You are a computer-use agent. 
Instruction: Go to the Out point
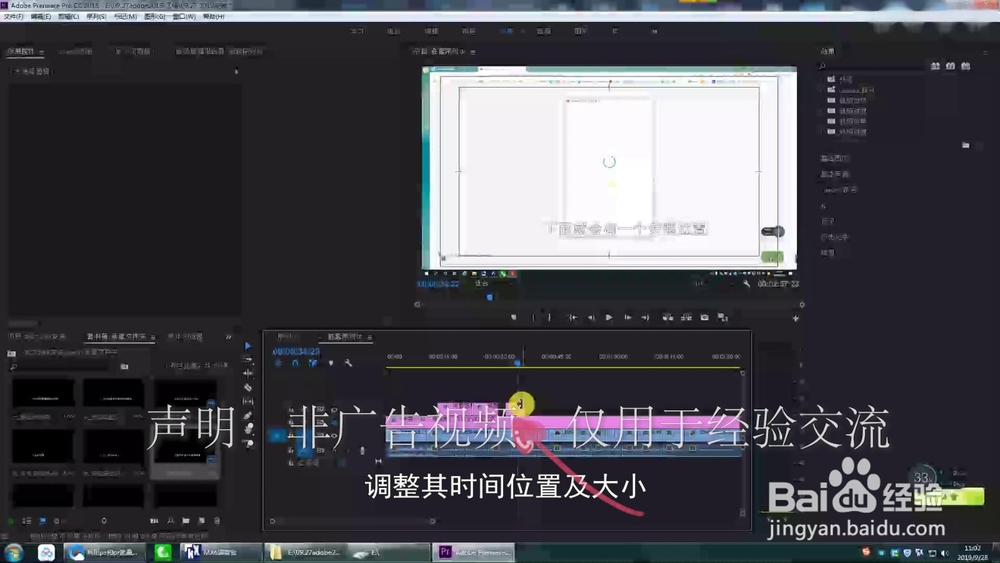[645, 318]
